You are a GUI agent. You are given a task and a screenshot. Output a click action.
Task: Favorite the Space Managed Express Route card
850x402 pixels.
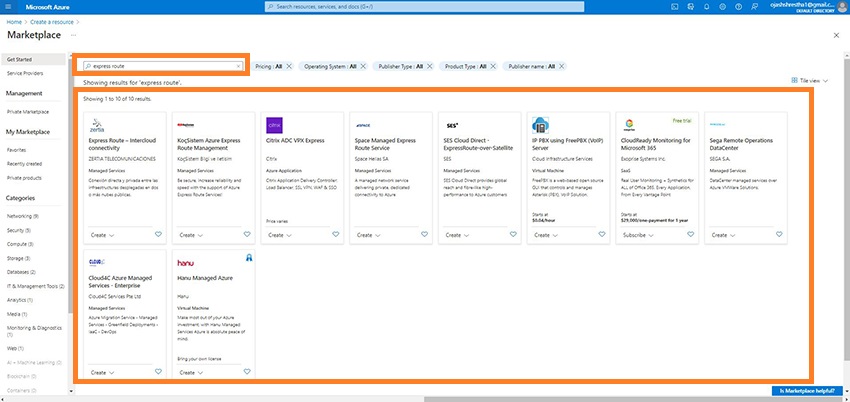point(424,235)
